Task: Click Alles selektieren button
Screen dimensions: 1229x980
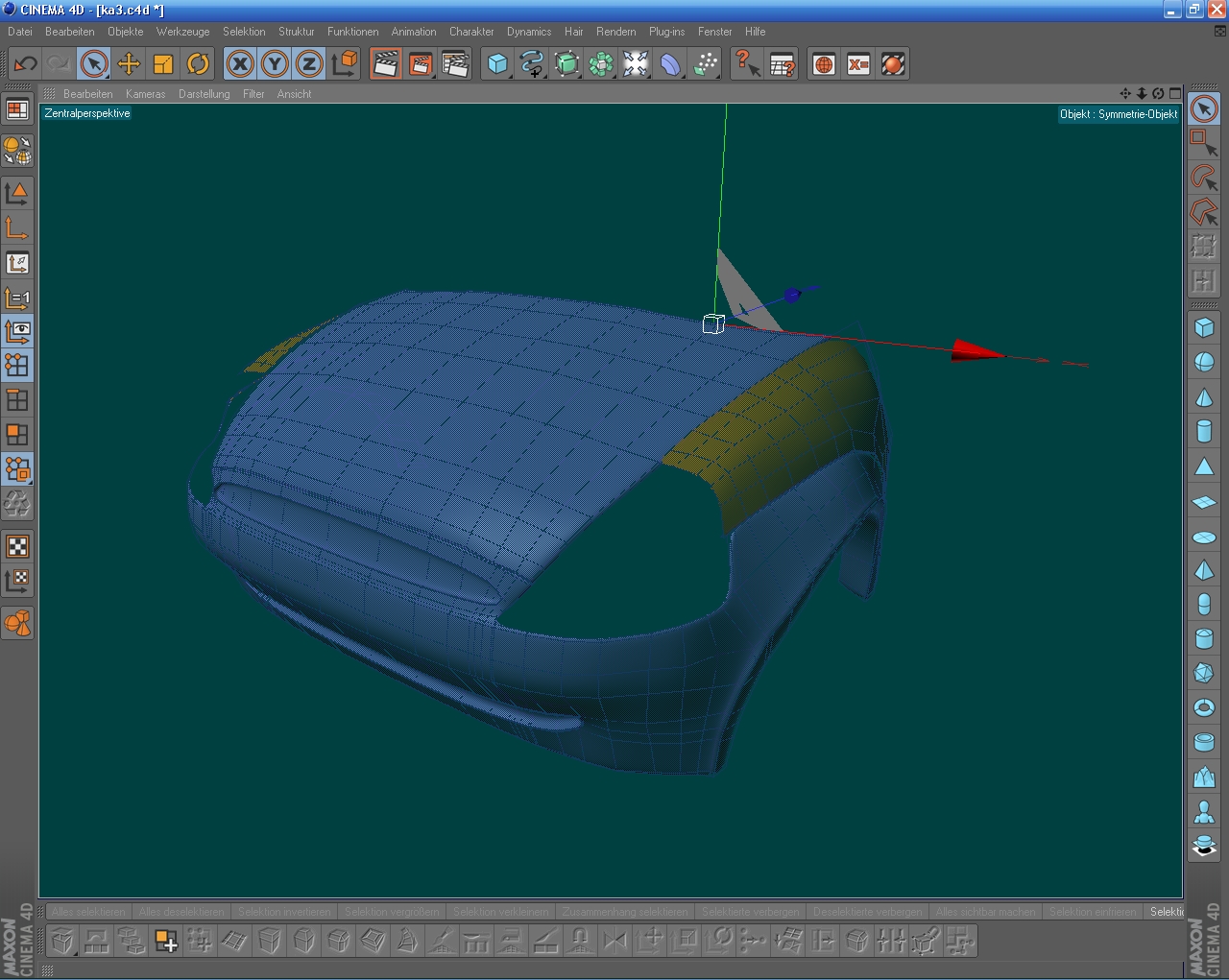Action: click(x=88, y=912)
